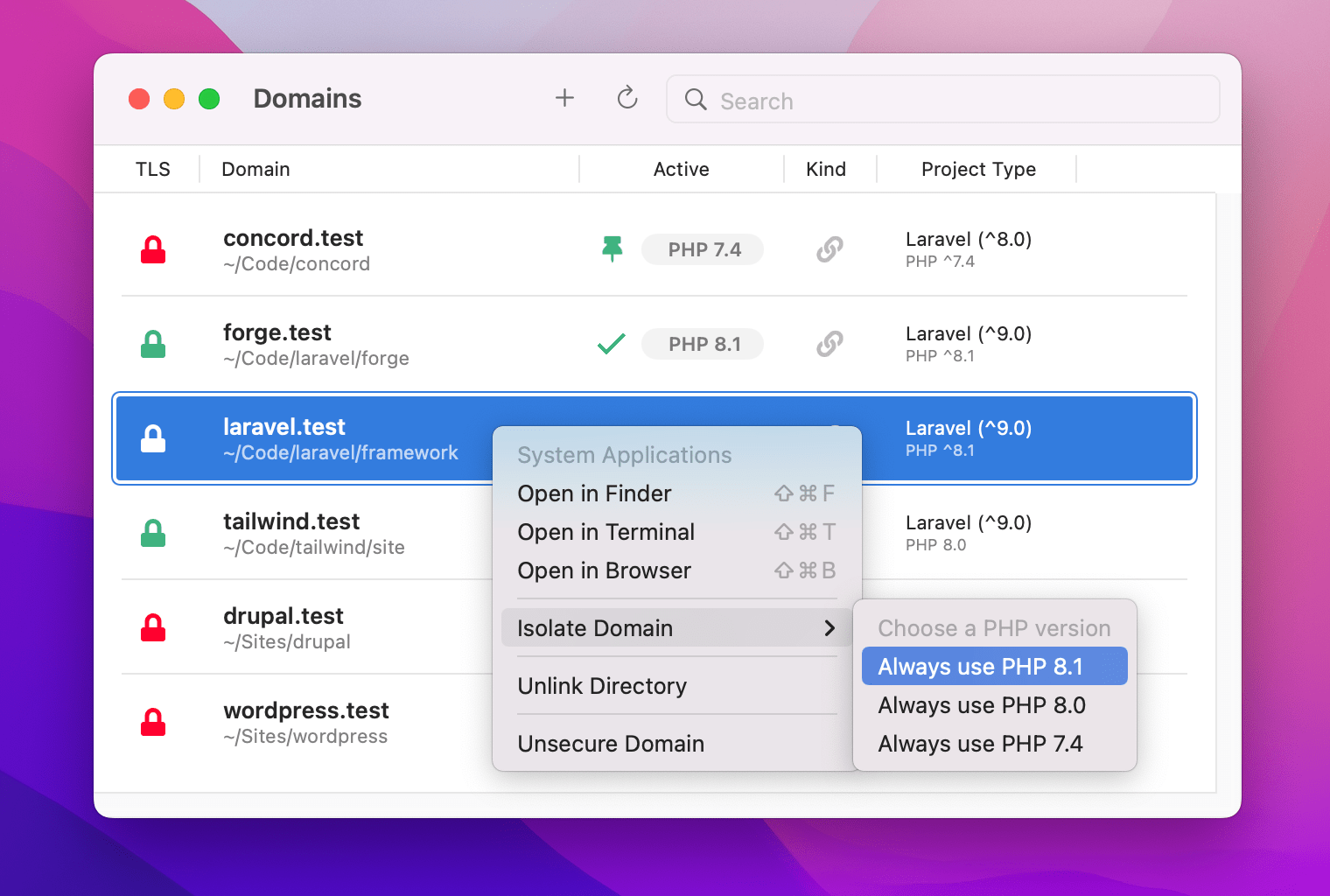Close the Domains window with red button
The image size is (1330, 896).
139,99
